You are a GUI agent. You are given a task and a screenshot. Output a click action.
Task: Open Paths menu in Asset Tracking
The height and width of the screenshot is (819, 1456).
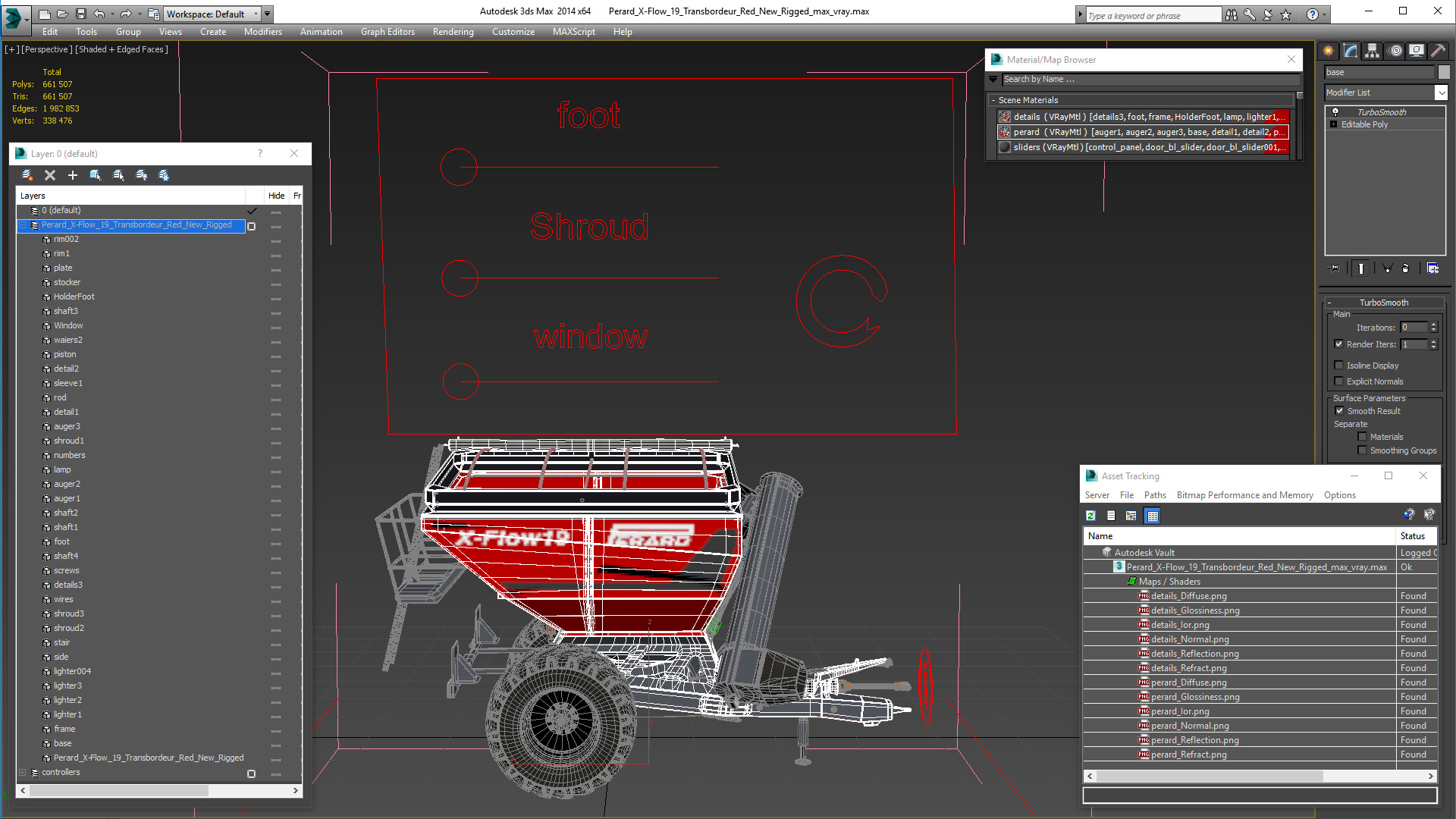(1155, 495)
